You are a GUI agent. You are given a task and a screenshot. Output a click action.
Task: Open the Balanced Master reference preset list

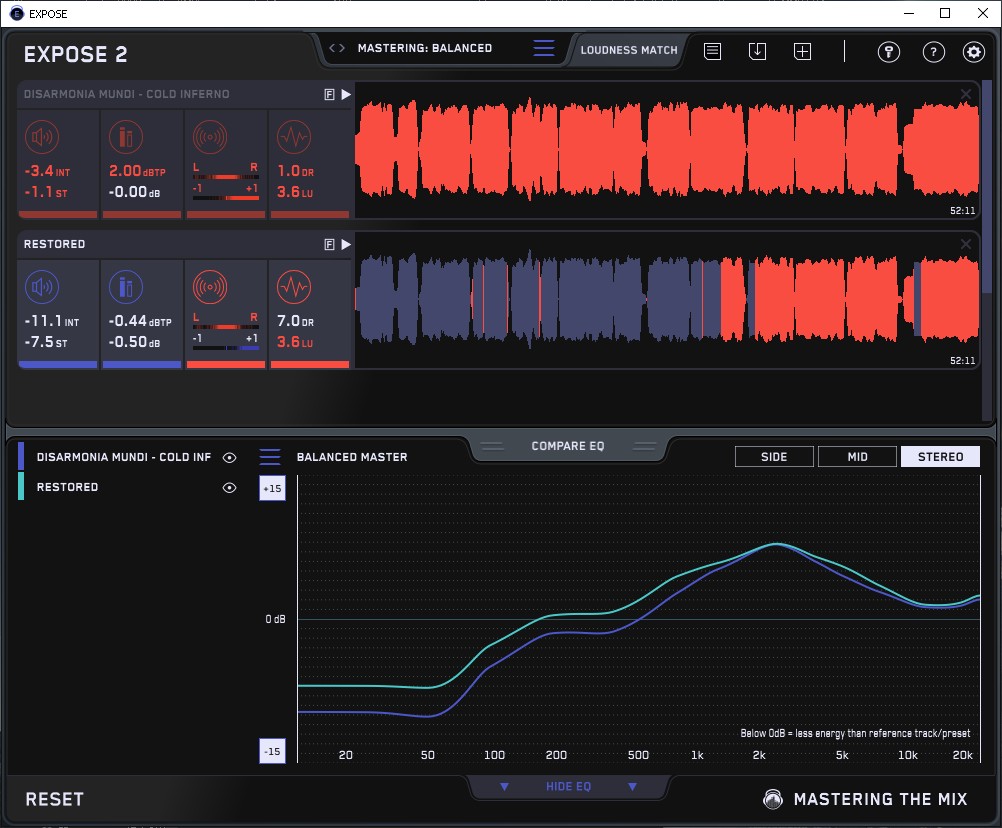(270, 457)
